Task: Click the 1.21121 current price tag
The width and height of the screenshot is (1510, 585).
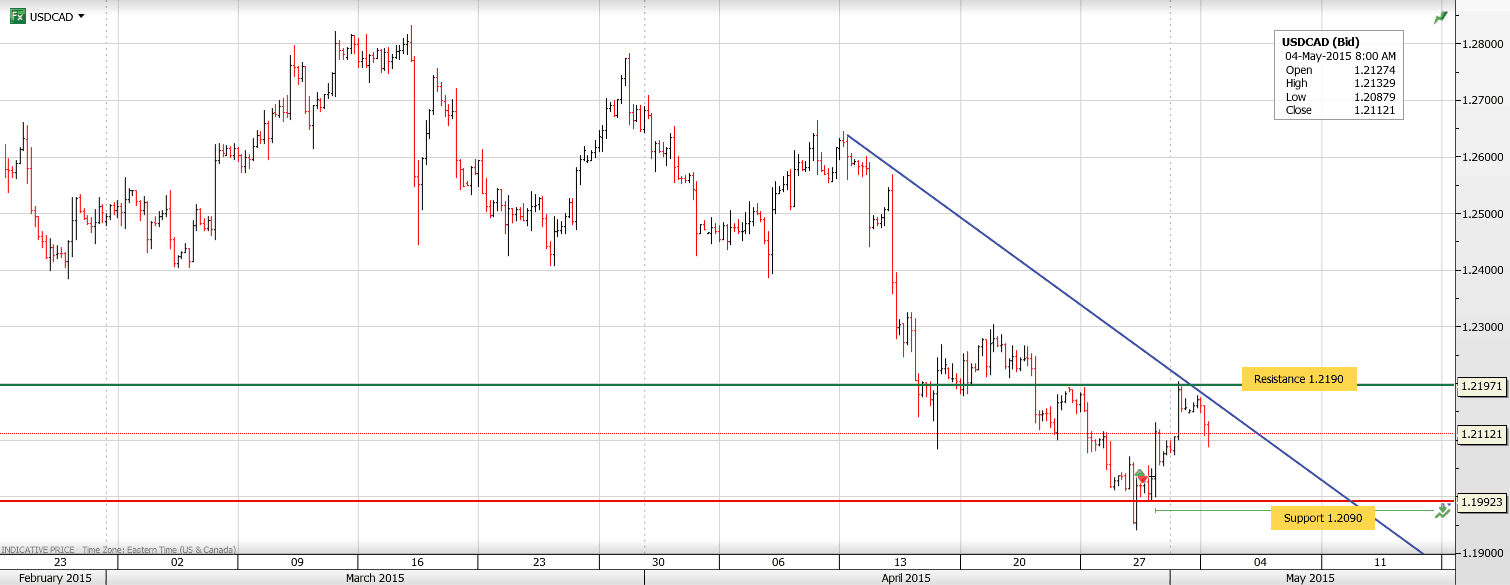Action: point(1480,434)
